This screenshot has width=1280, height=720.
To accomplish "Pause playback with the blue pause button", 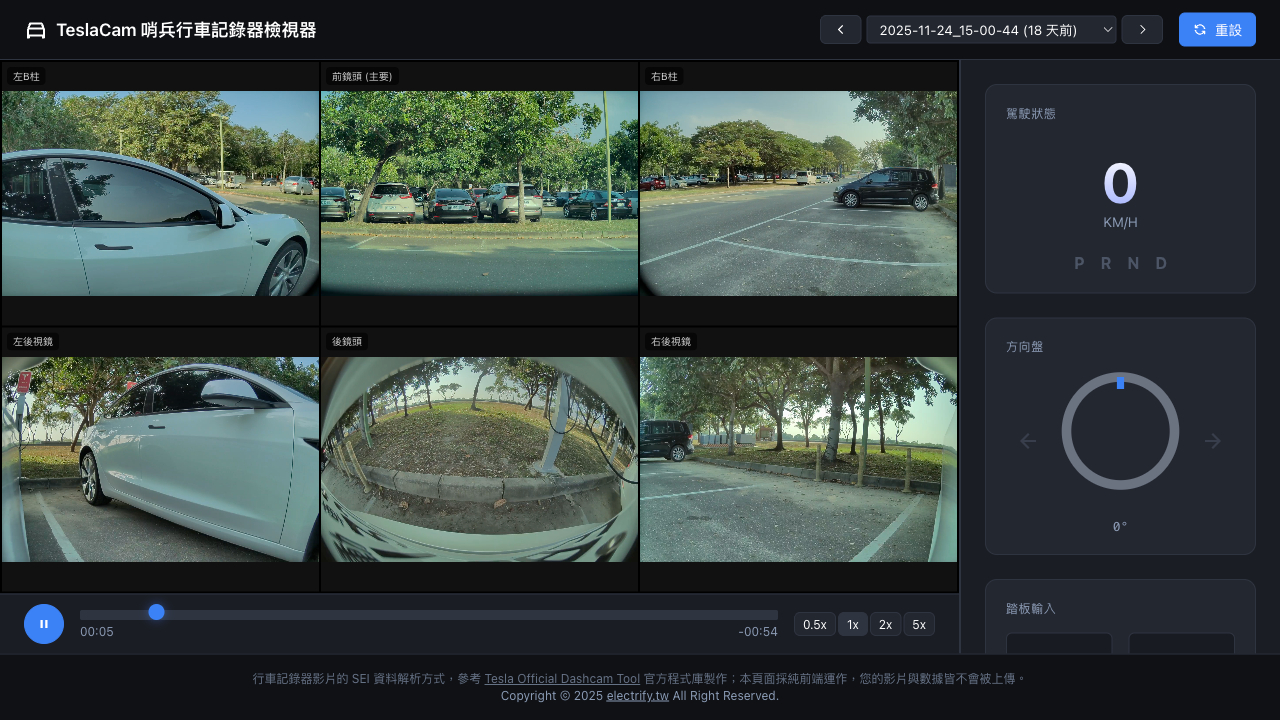I will pos(44,624).
